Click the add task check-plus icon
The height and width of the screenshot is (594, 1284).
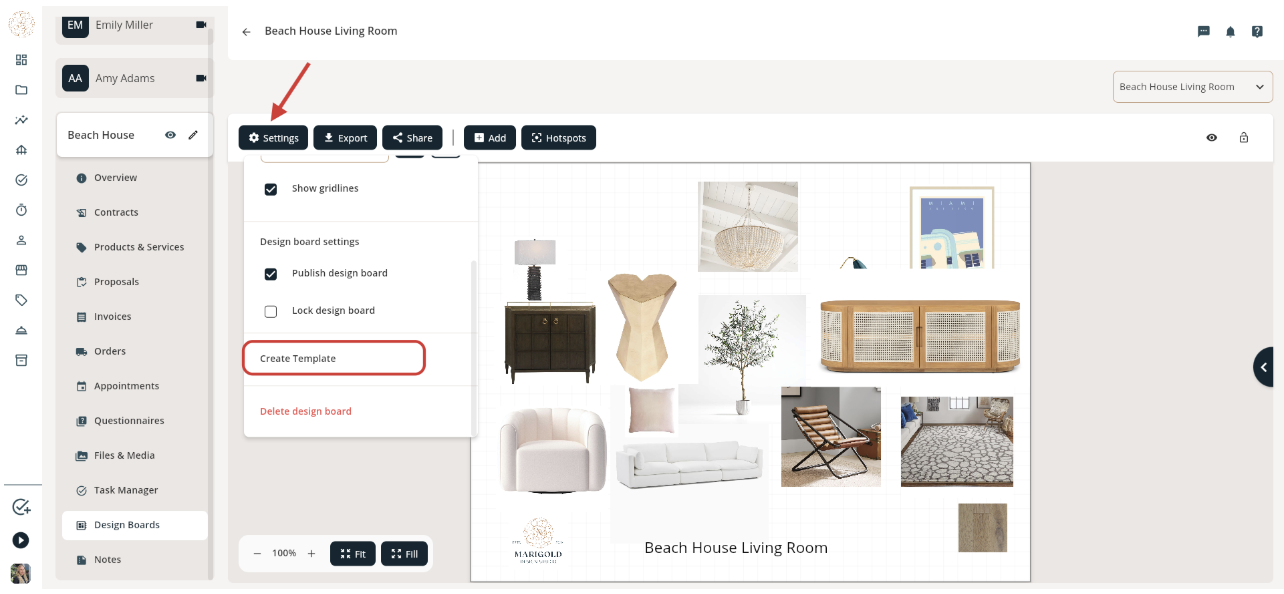[x=21, y=507]
